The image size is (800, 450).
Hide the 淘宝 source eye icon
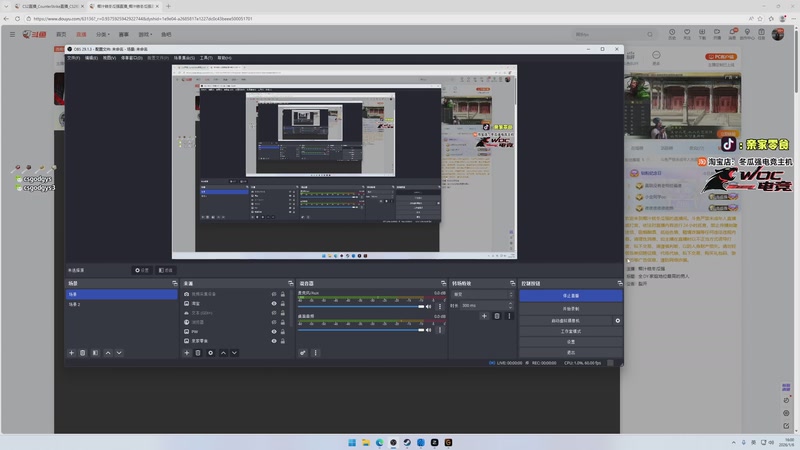click(x=273, y=304)
